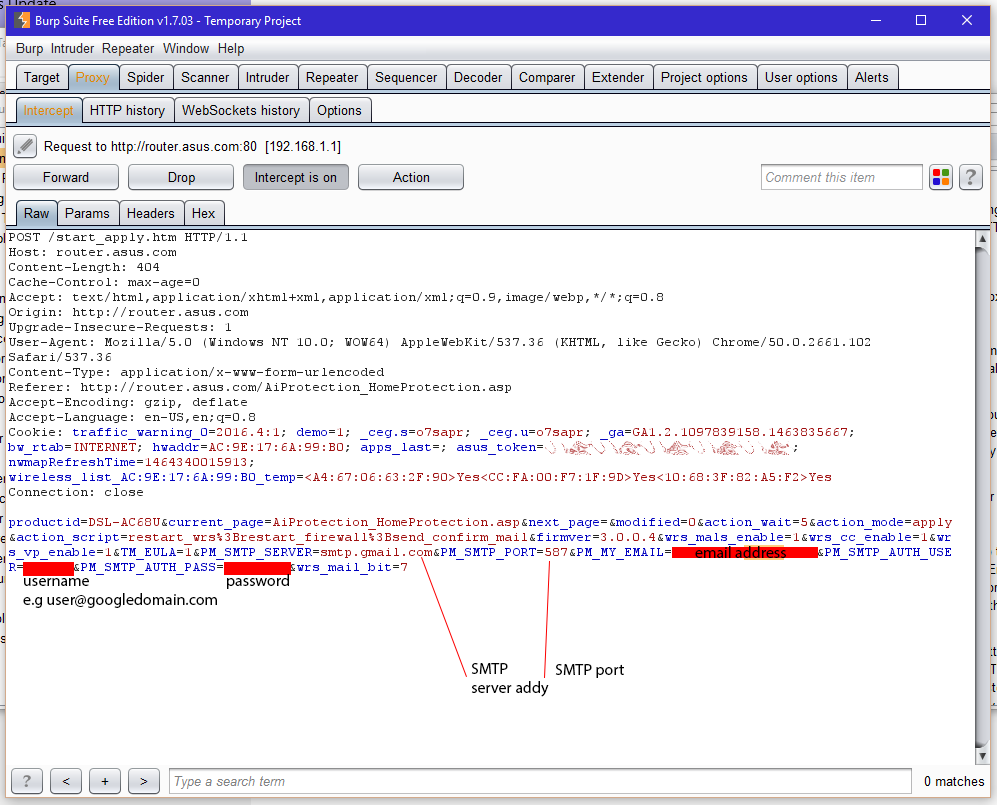The width and height of the screenshot is (997, 805).
Task: Click the search term input field
Action: tap(540, 781)
